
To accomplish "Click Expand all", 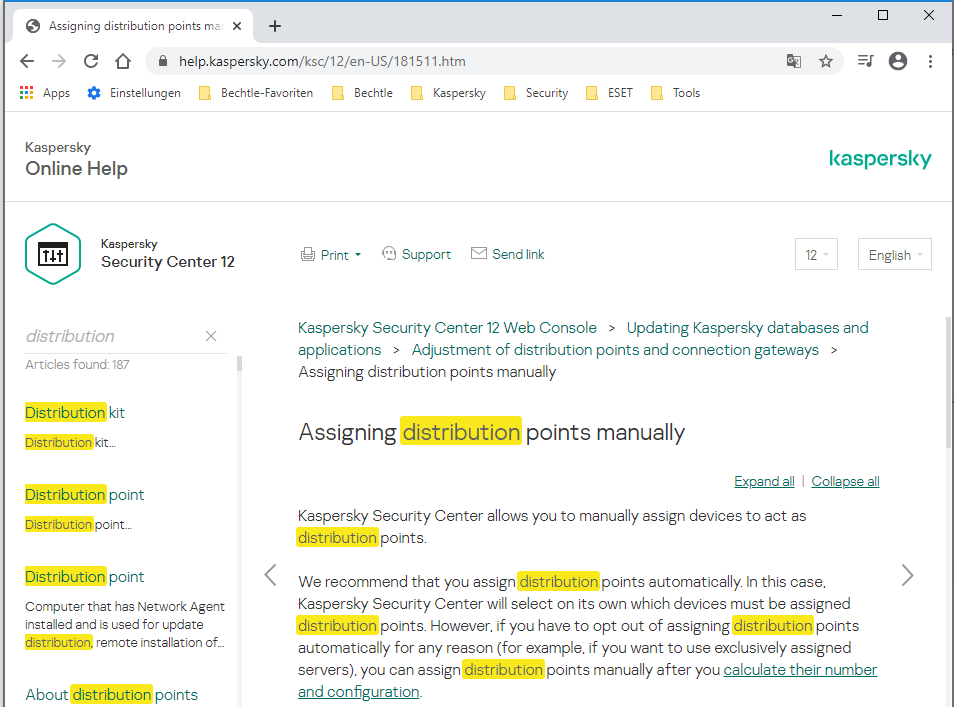I will (764, 481).
